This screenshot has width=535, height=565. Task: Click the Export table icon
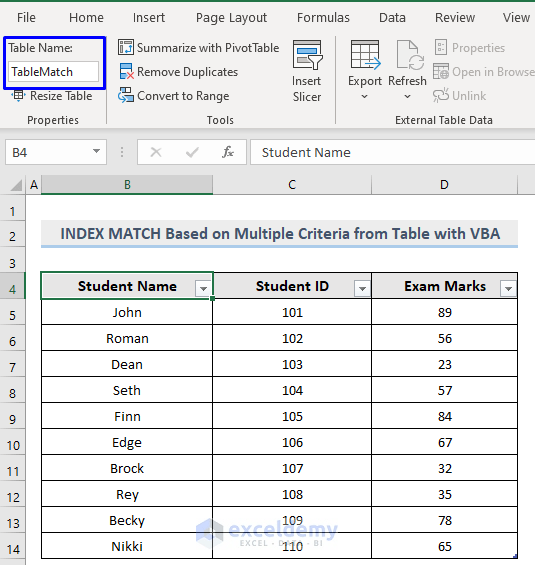pyautogui.click(x=365, y=55)
